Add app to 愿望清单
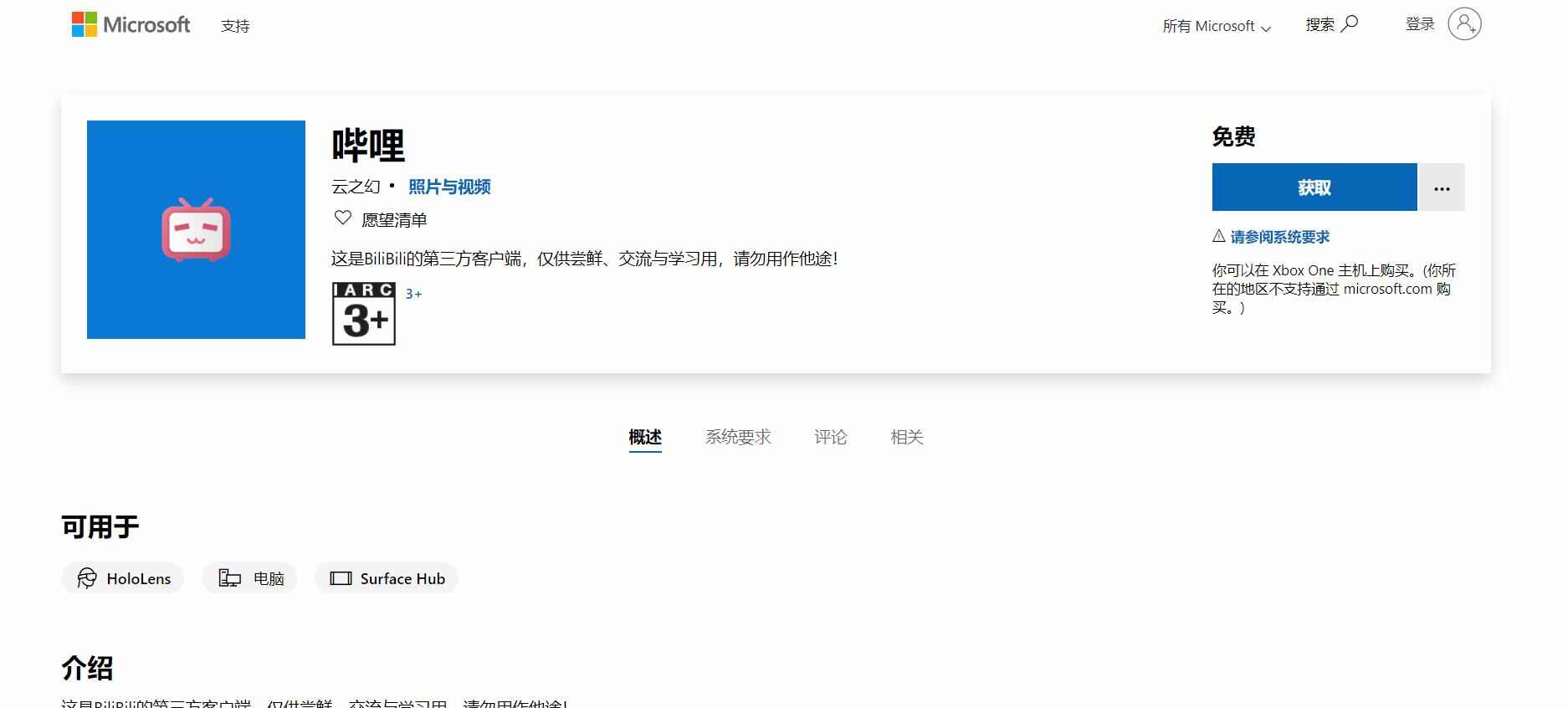This screenshot has height=708, width=1568. tap(394, 220)
